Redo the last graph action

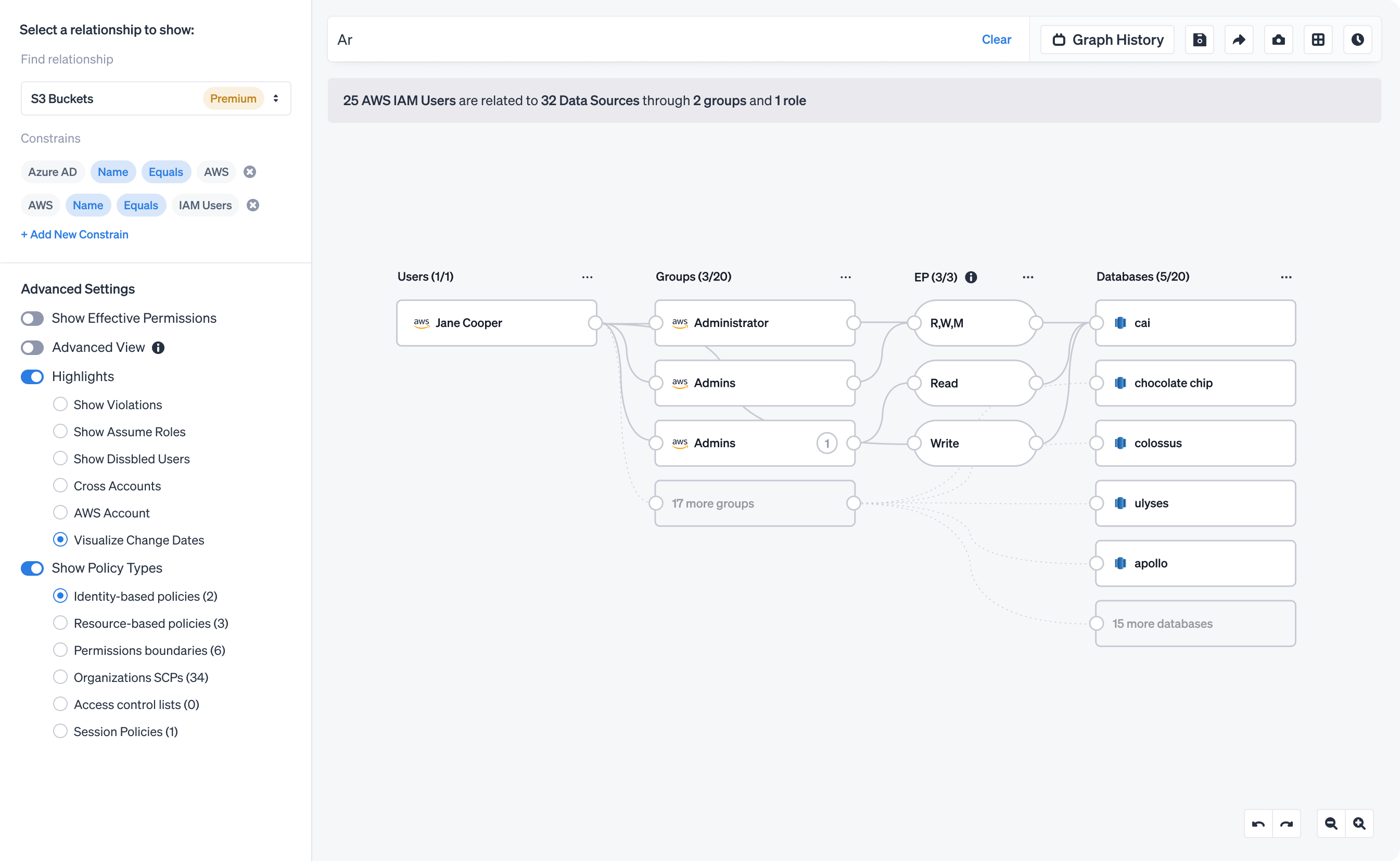click(1286, 824)
